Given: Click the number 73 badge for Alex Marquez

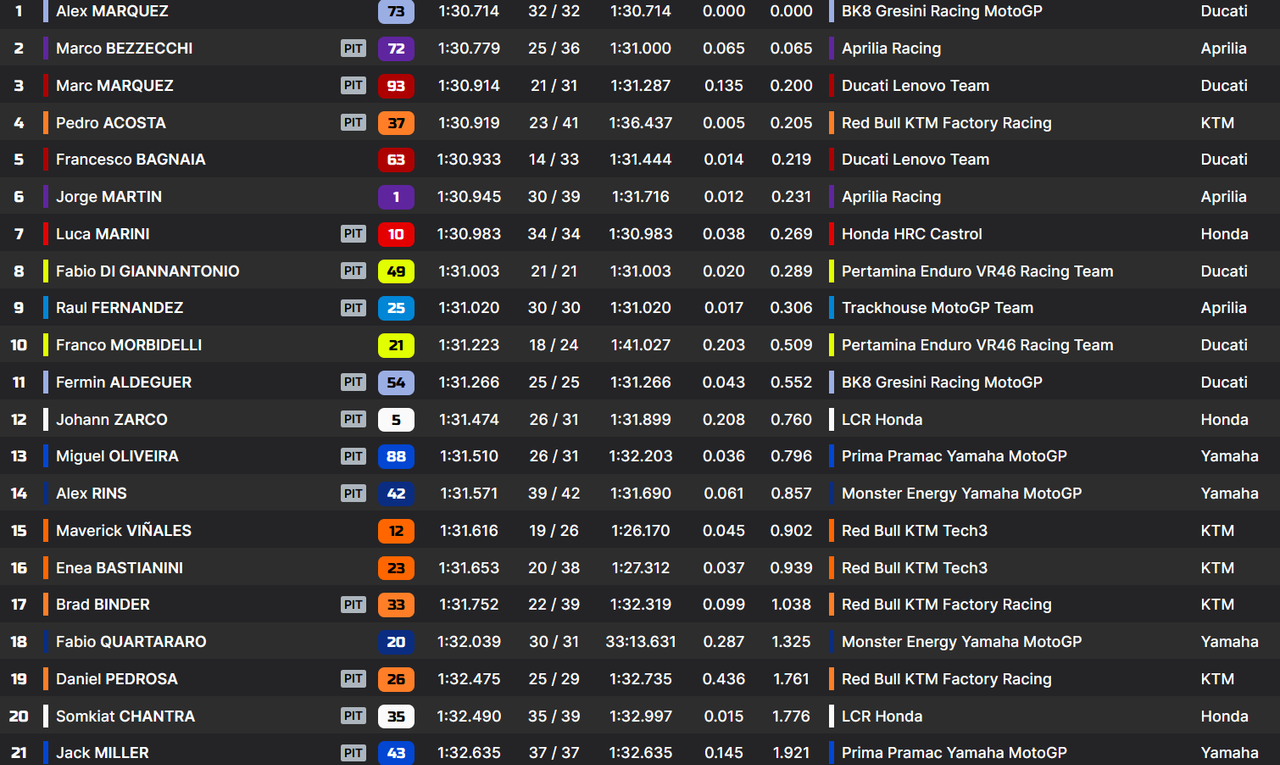Looking at the screenshot, I should point(396,11).
